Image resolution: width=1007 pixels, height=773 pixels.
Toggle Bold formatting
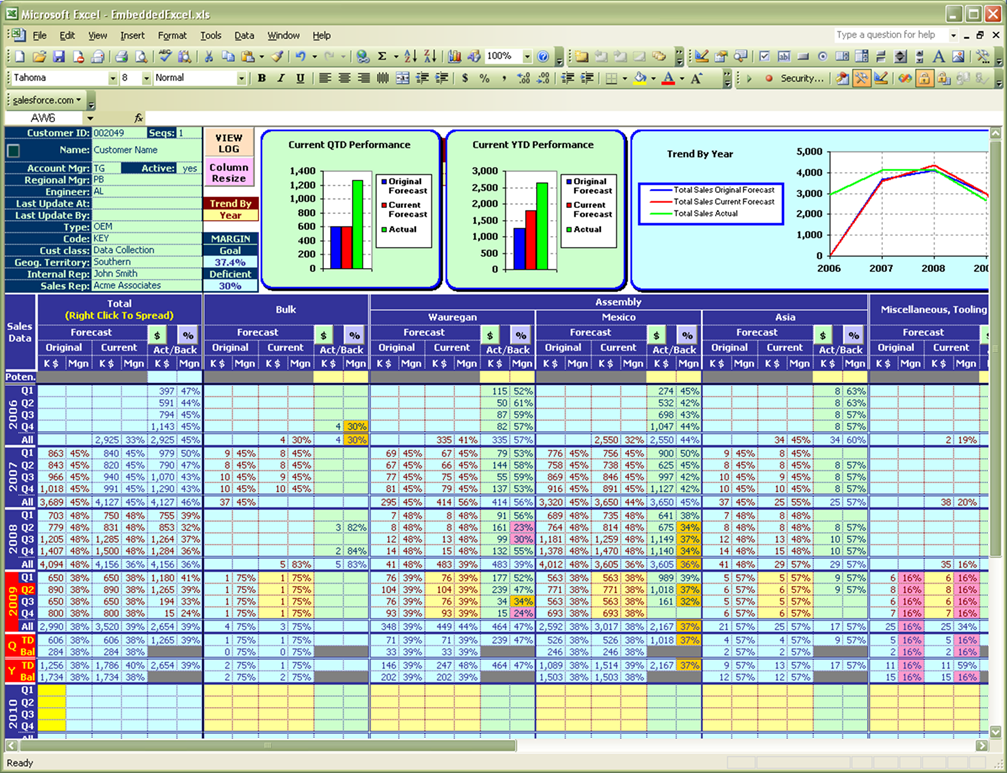click(261, 78)
